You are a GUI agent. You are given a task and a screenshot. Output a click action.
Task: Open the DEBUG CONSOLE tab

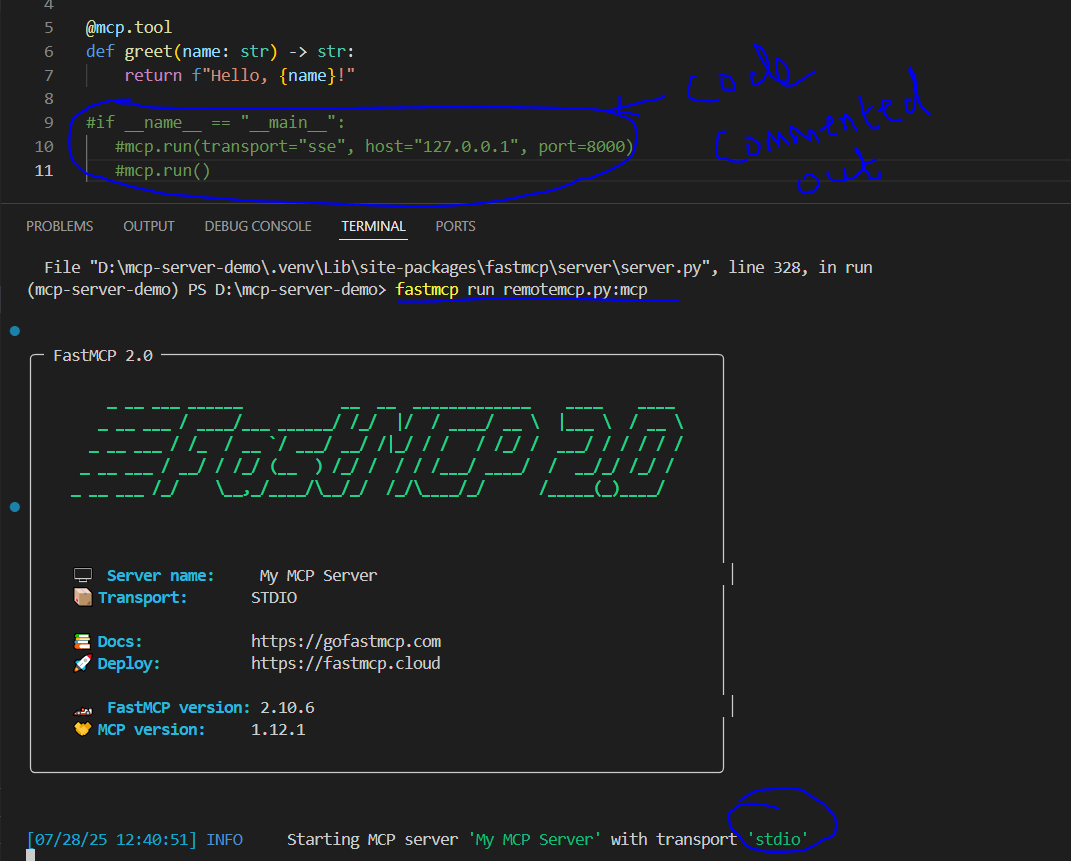(258, 226)
